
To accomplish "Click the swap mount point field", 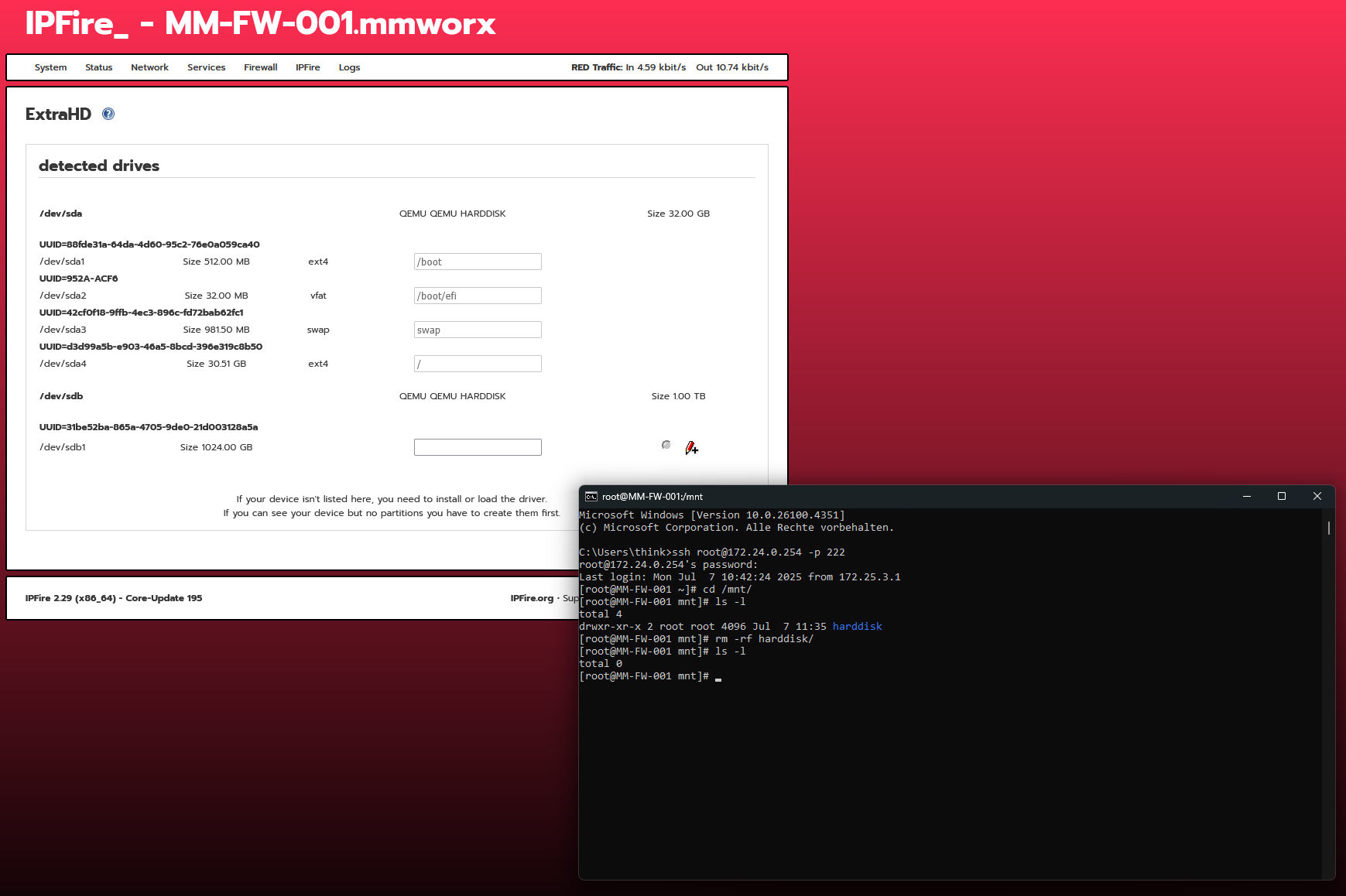I will click(478, 330).
